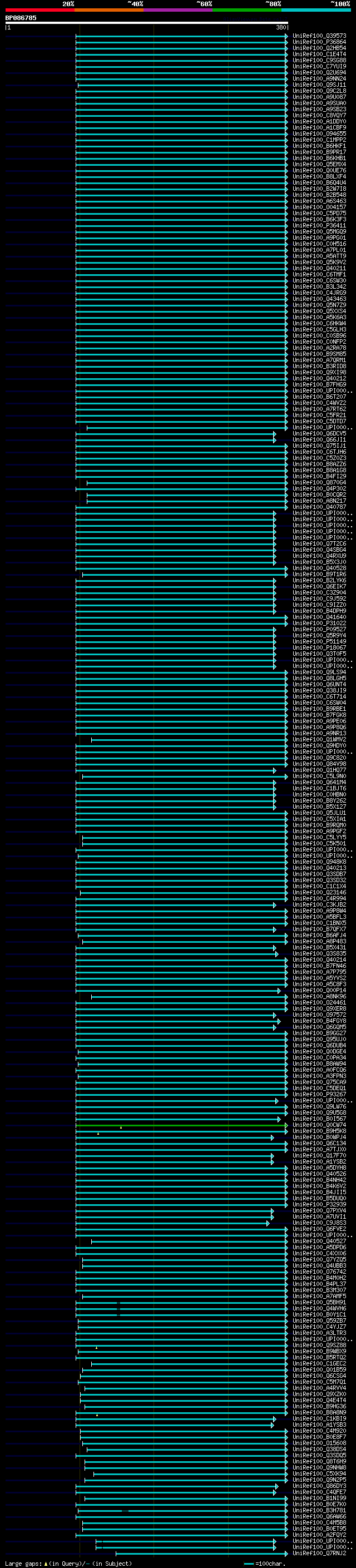The image size is (356, 1568).
Task: Open hit UniRef100_Q39573
Action: click(x=319, y=36)
